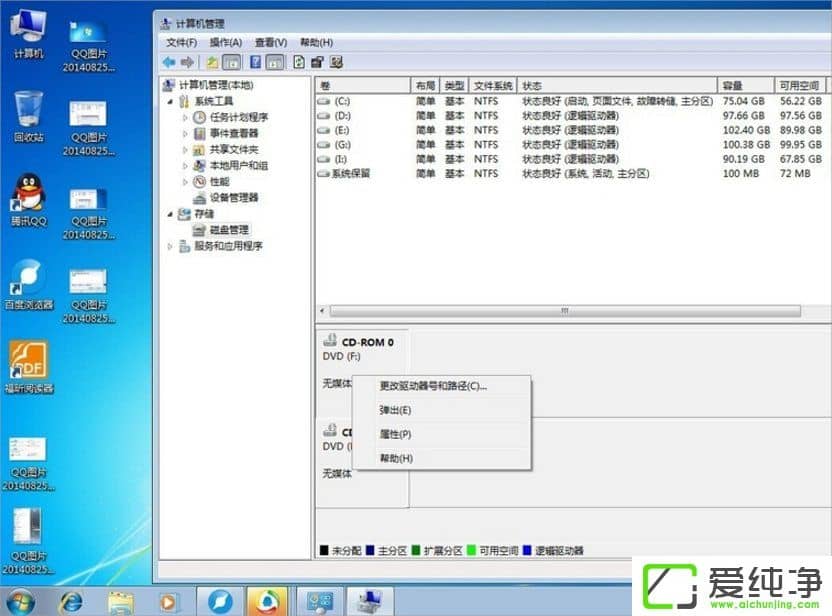Click 属性(P) in the context menu
Screen dimensions: 832x616
pos(394,436)
